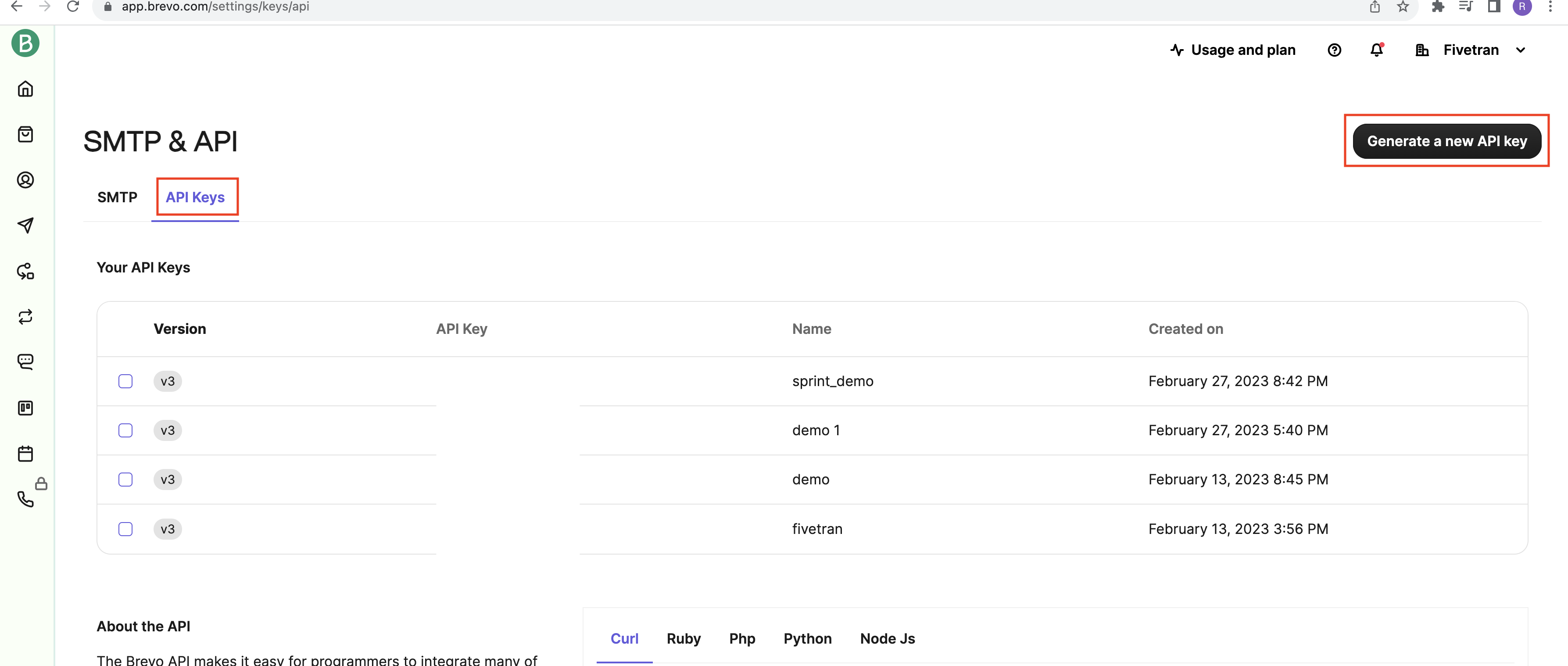Screen dimensions: 1568x666
Task: Click the home/dashboard icon in sidebar
Action: 27,89
